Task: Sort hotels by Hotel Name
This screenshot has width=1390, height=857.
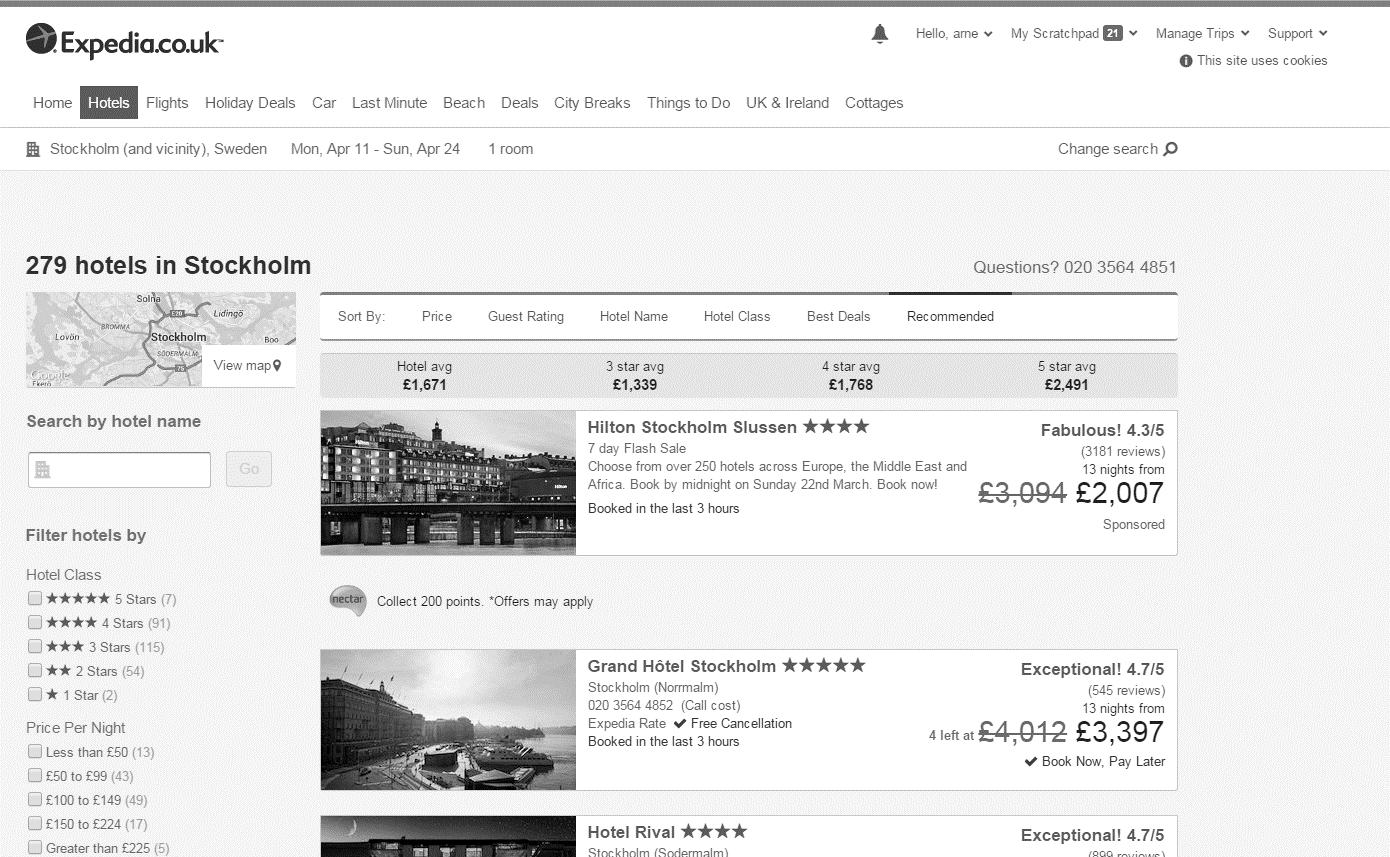Action: [x=634, y=317]
